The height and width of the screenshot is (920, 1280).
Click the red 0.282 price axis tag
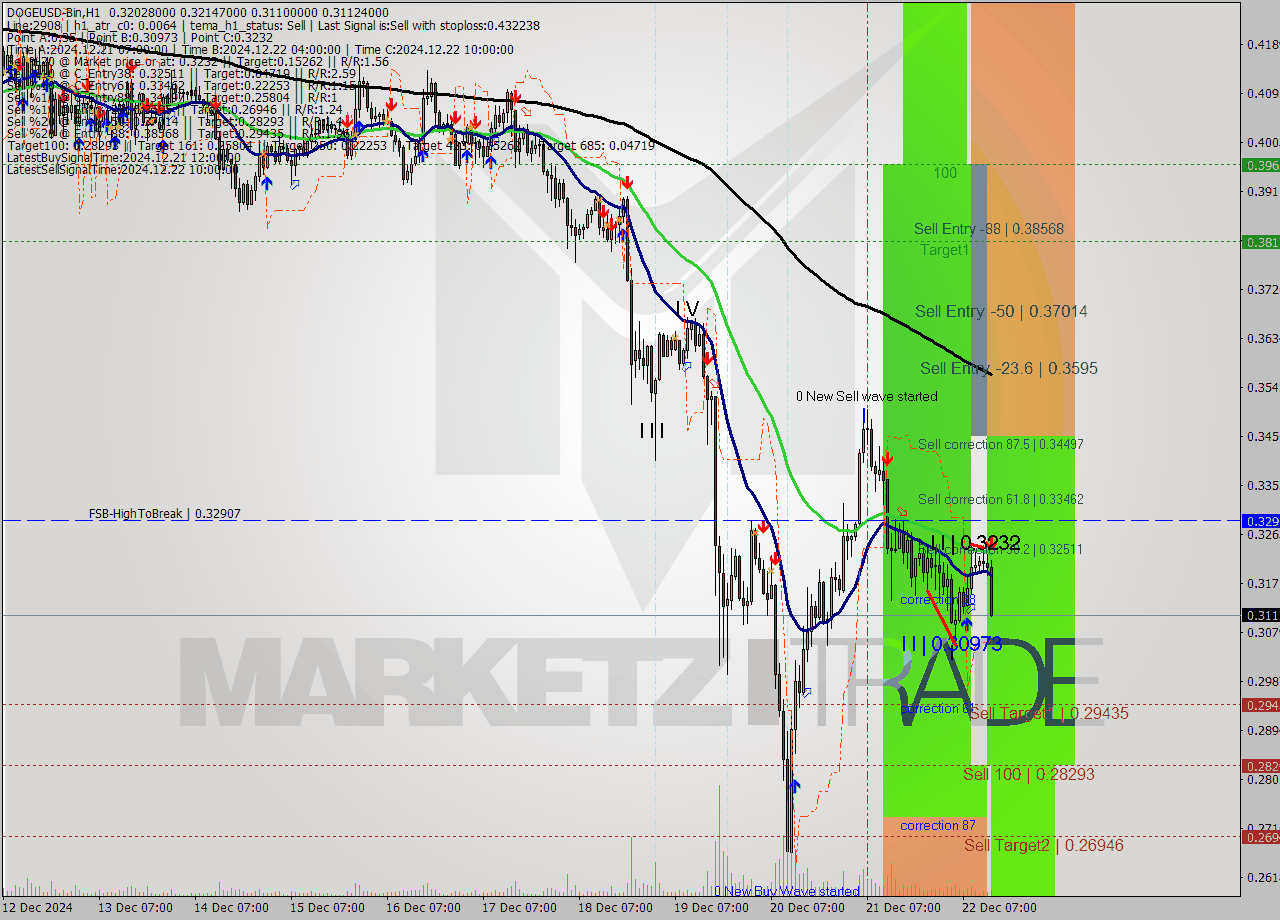[x=1260, y=766]
